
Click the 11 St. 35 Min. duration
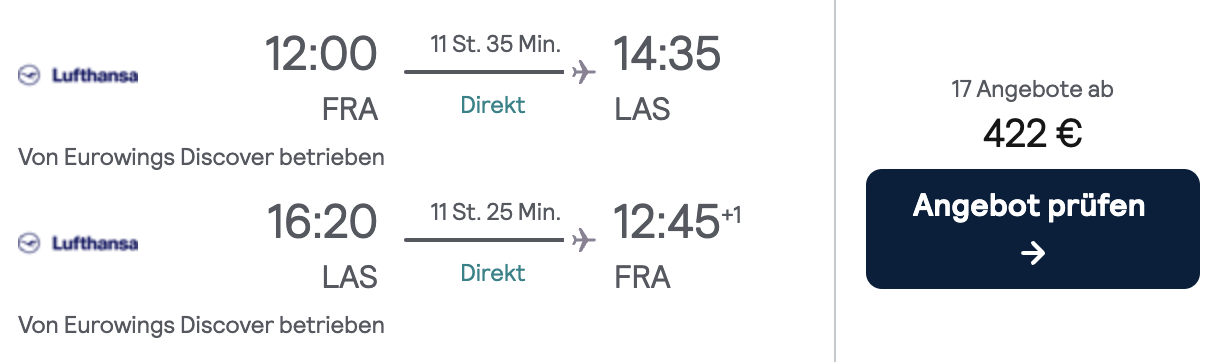point(495,44)
